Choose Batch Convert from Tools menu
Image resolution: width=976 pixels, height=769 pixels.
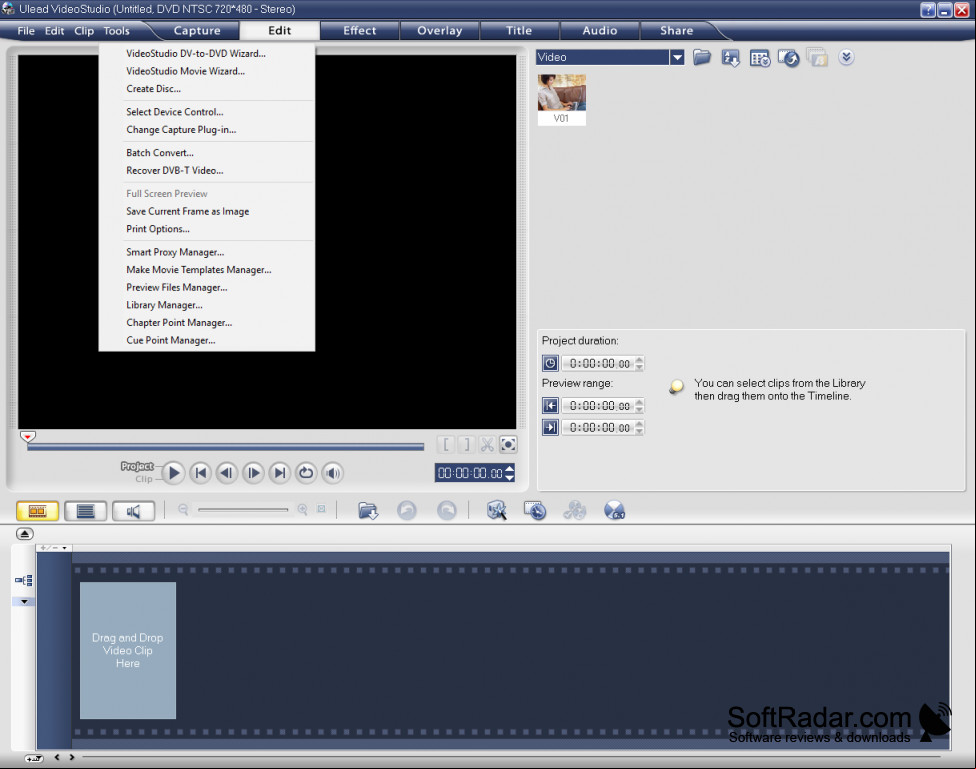207,153
